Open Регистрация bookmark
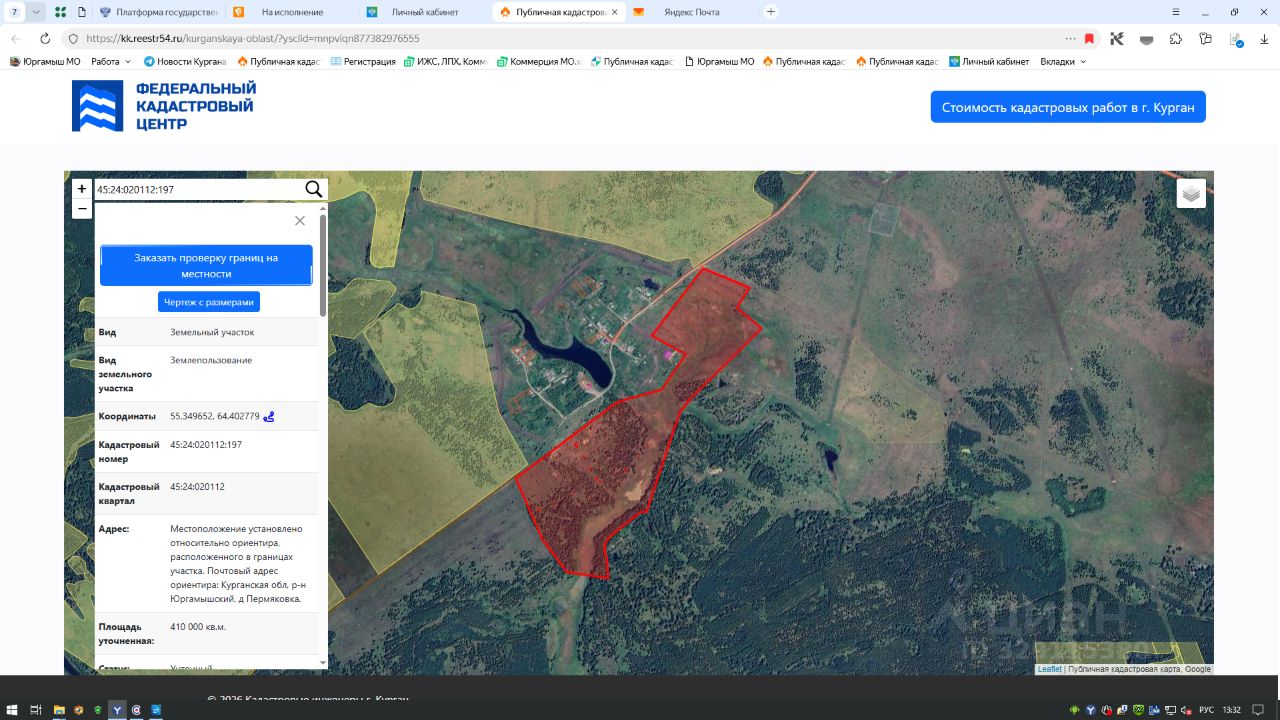1280x720 pixels. pos(363,61)
